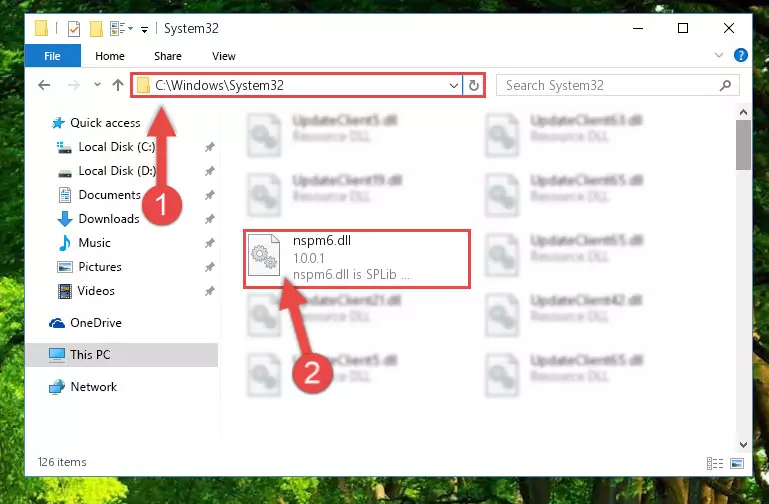The width and height of the screenshot is (769, 504).
Task: Switch to the Share ribbon tab
Action: 168,56
